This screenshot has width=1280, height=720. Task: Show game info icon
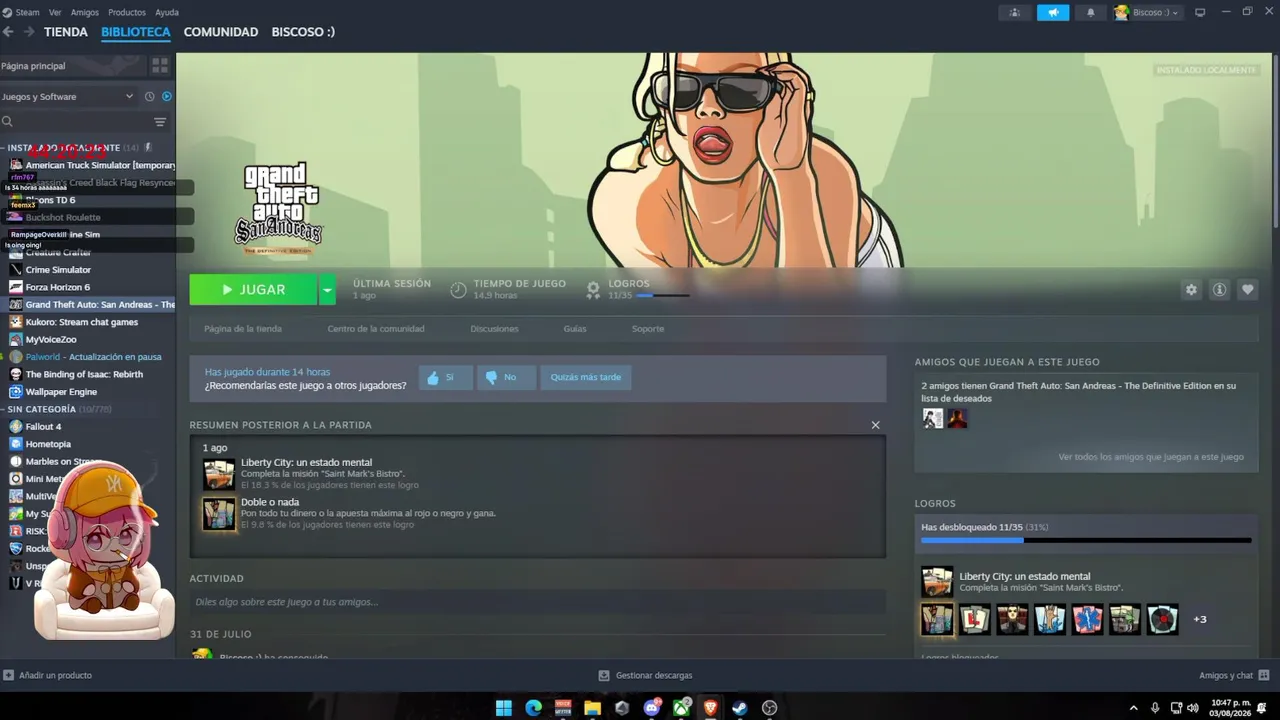coord(1219,289)
